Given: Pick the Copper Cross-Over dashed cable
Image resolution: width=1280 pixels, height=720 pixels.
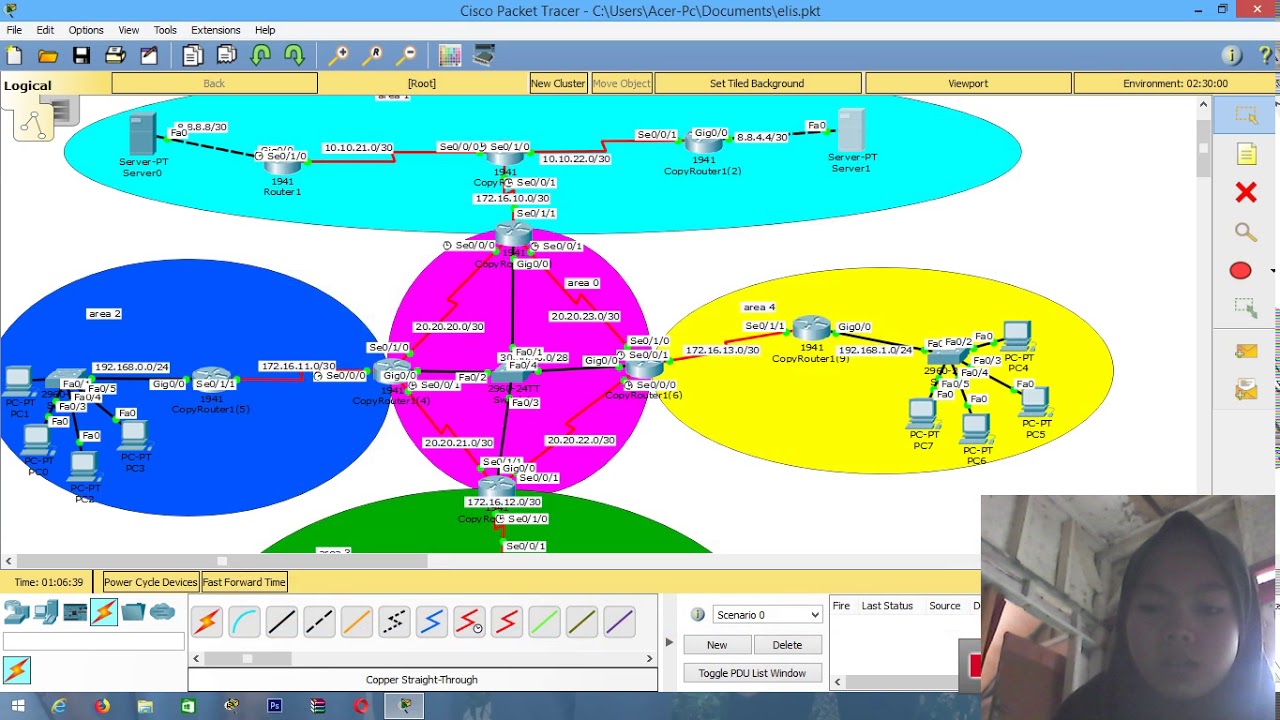Looking at the screenshot, I should point(319,622).
